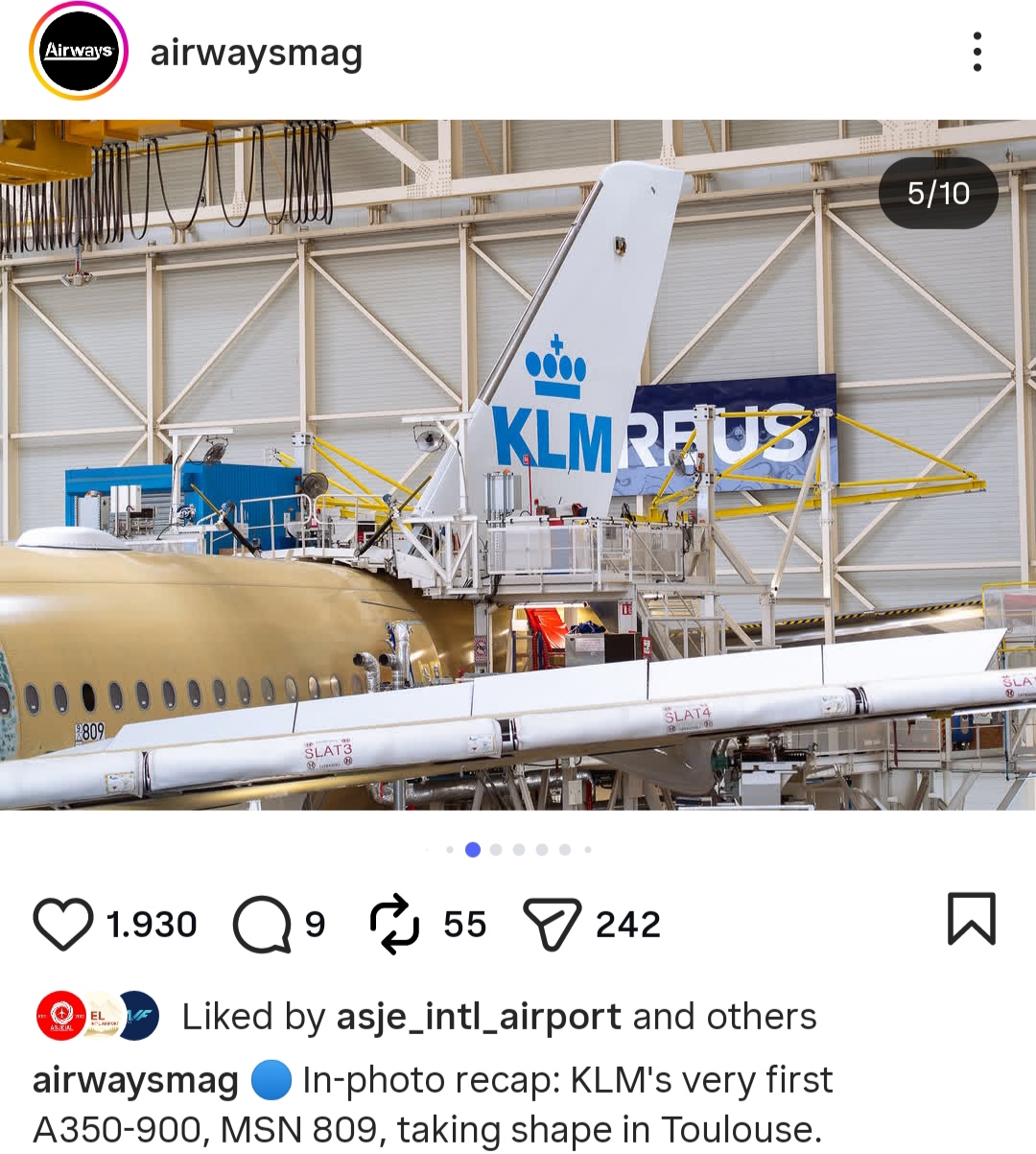1036x1154 pixels.
Task: View the 1.930 likes count
Action: tap(152, 925)
